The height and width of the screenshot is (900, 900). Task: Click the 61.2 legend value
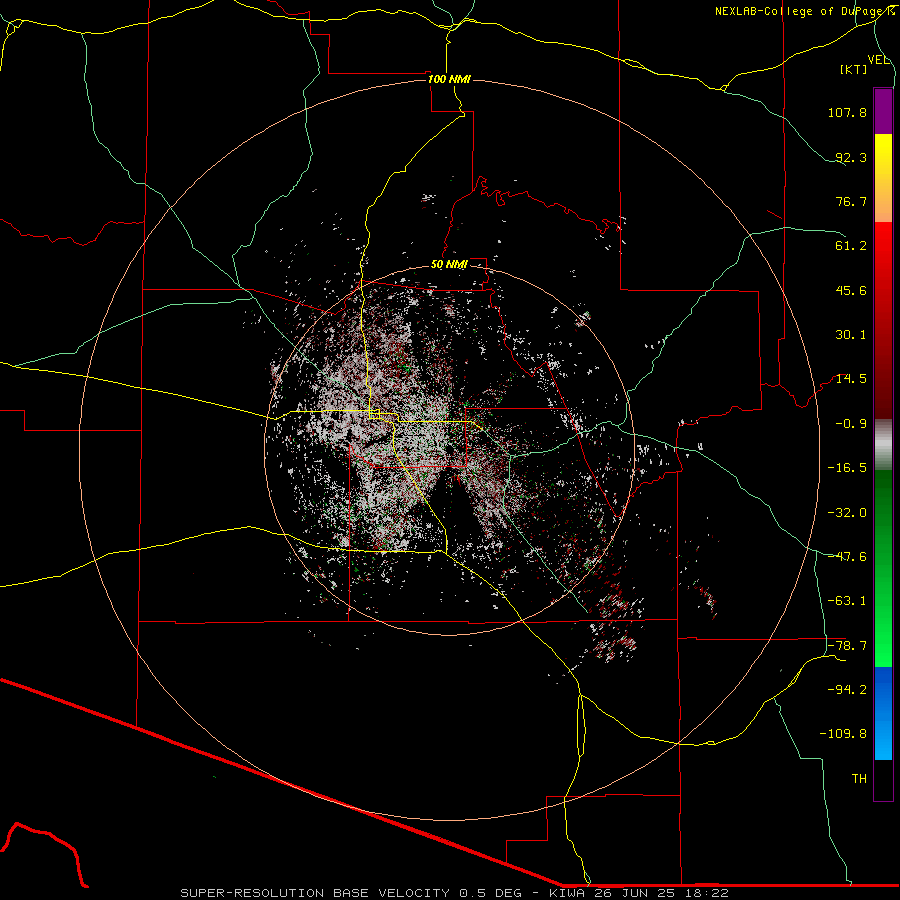[x=851, y=246]
